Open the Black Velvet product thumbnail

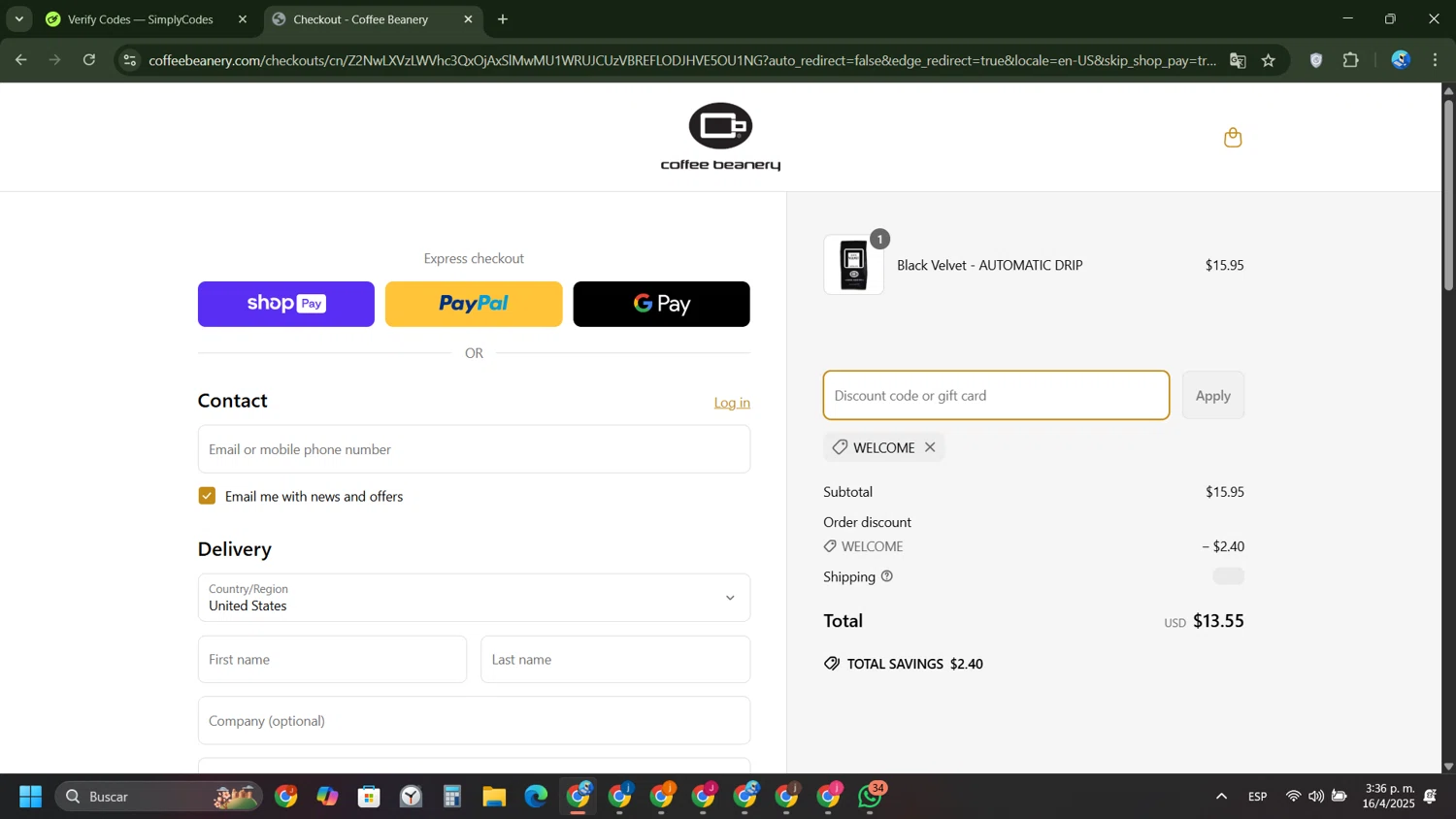[x=854, y=265]
